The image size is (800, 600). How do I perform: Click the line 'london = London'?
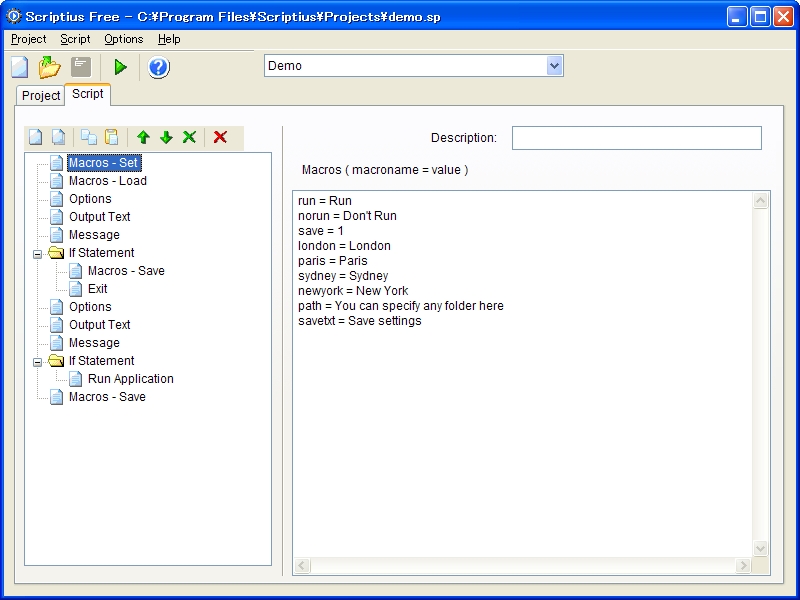pos(344,246)
